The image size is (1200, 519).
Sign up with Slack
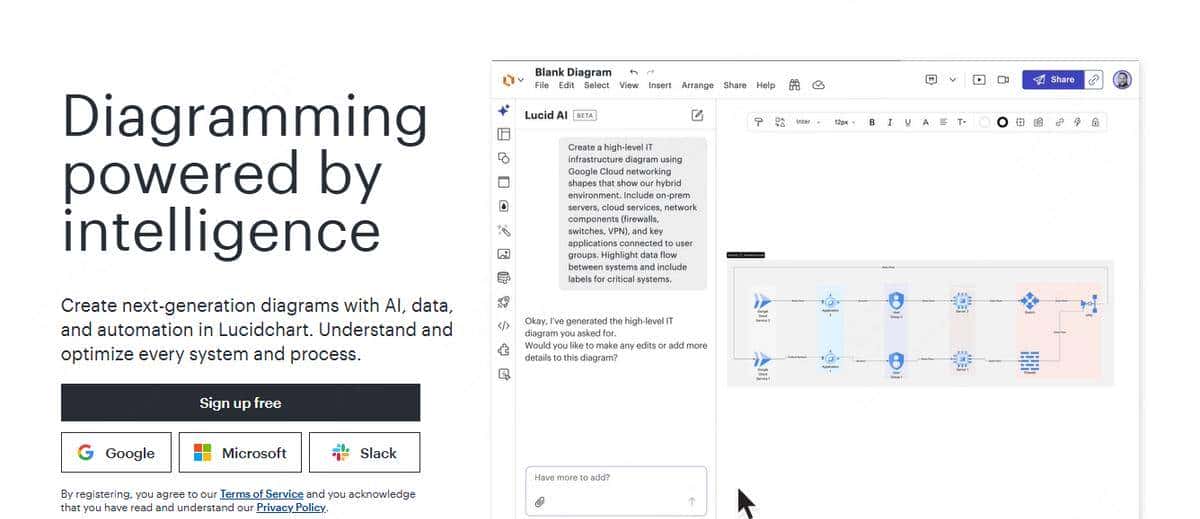point(364,453)
